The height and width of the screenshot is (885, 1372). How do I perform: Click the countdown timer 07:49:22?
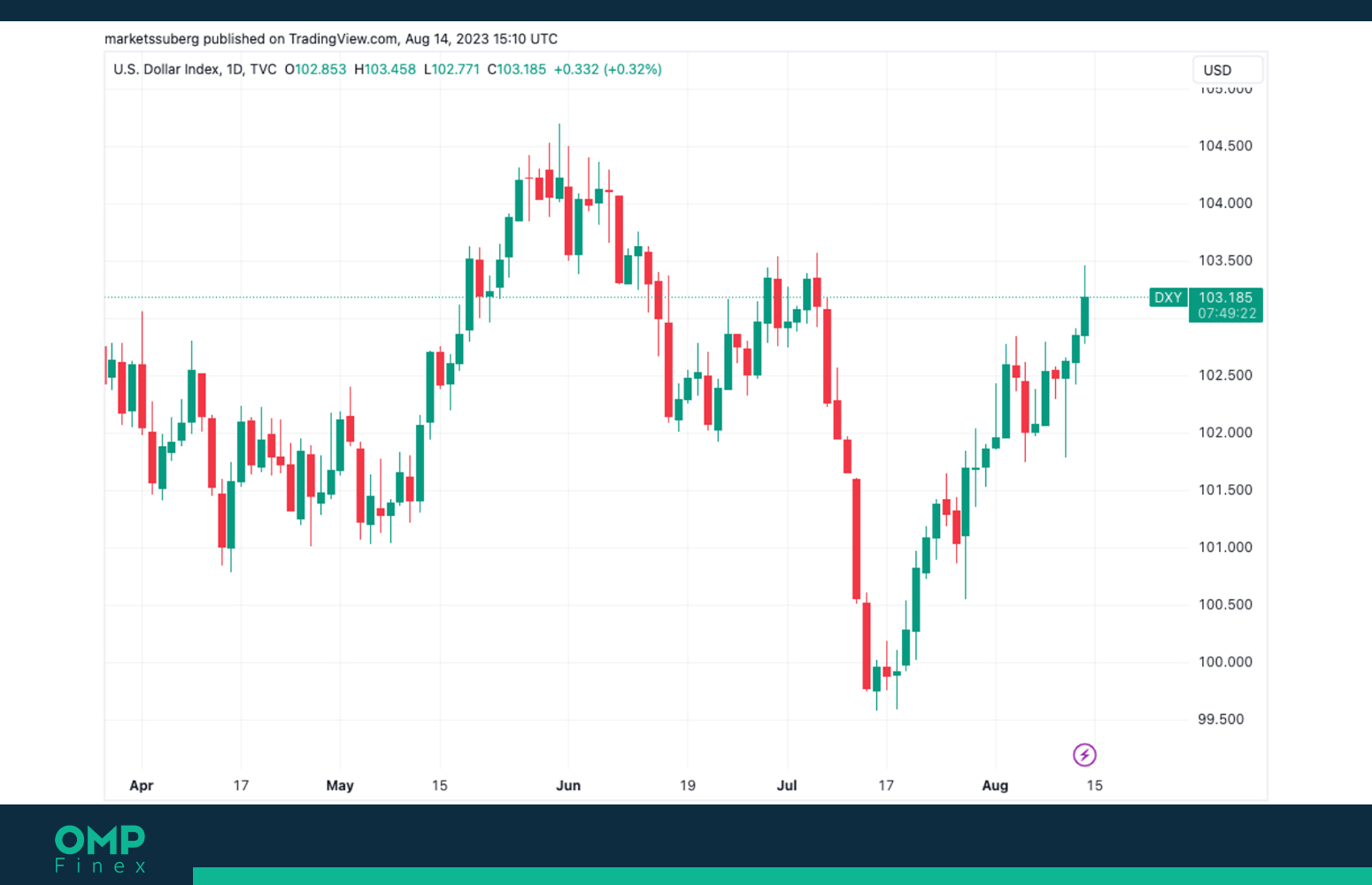click(x=1227, y=313)
